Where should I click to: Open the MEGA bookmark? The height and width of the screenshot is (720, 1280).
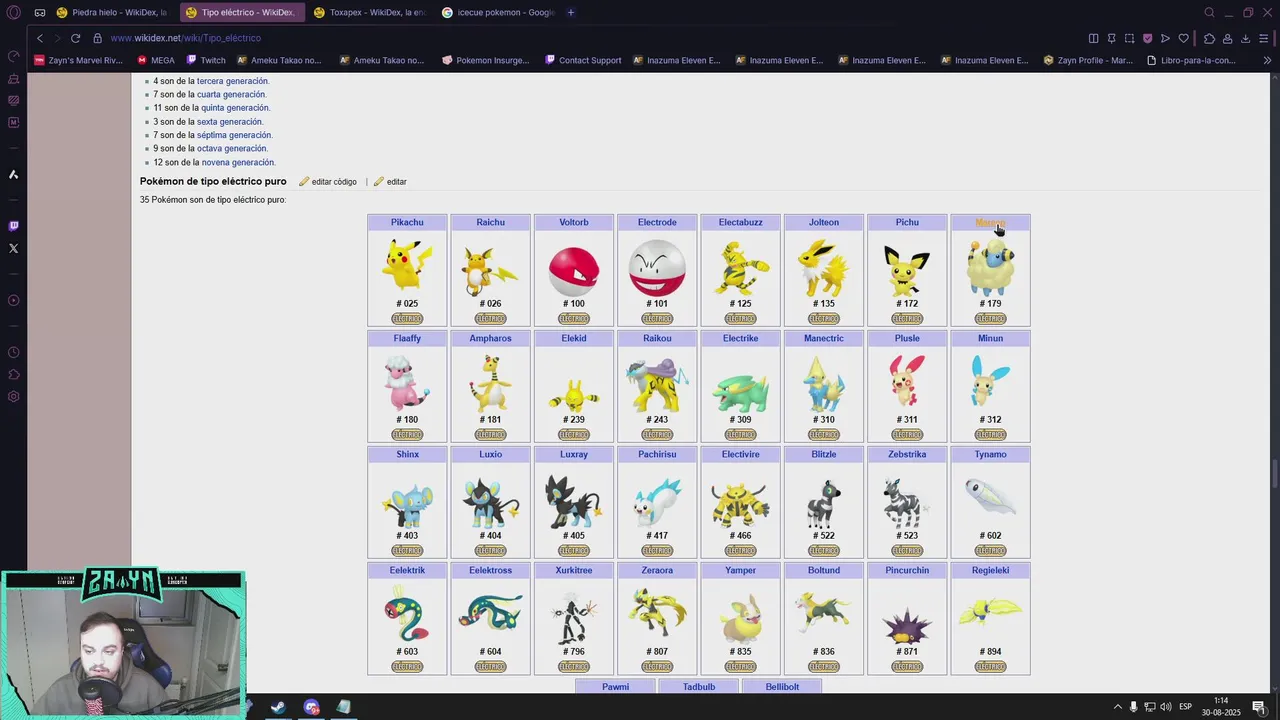pos(155,60)
